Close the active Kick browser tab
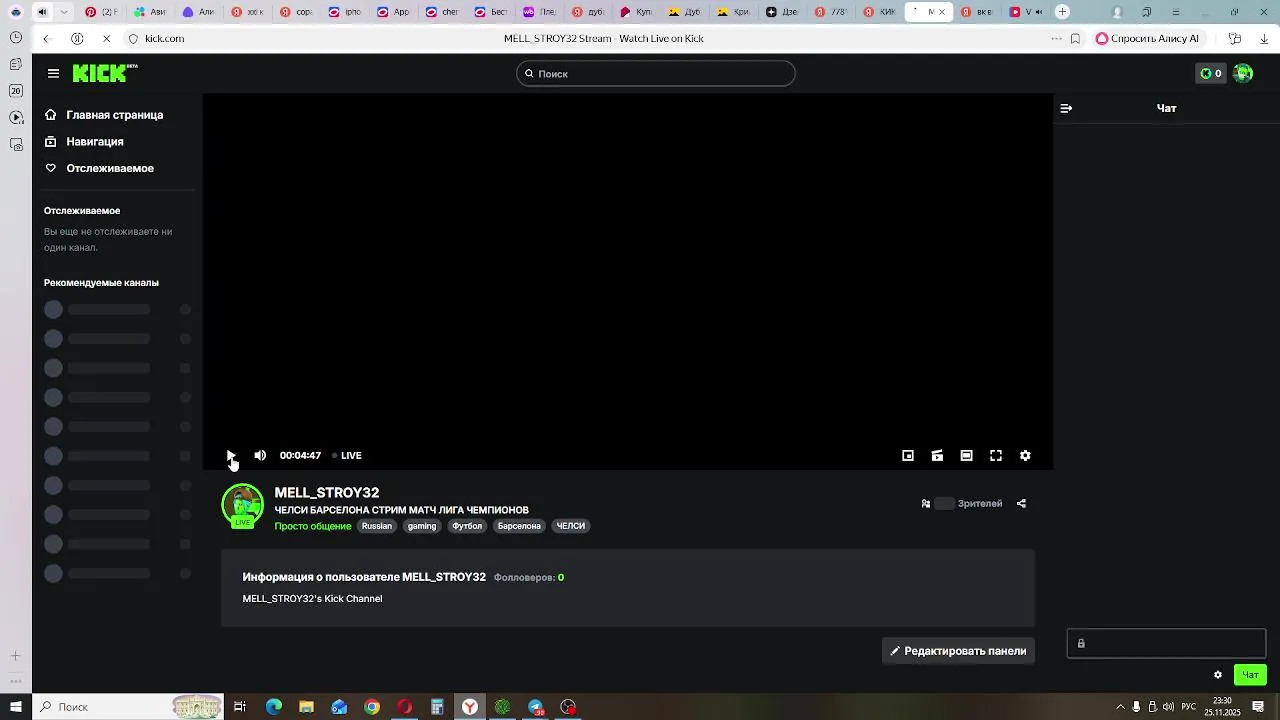The width and height of the screenshot is (1280, 720). (x=941, y=12)
